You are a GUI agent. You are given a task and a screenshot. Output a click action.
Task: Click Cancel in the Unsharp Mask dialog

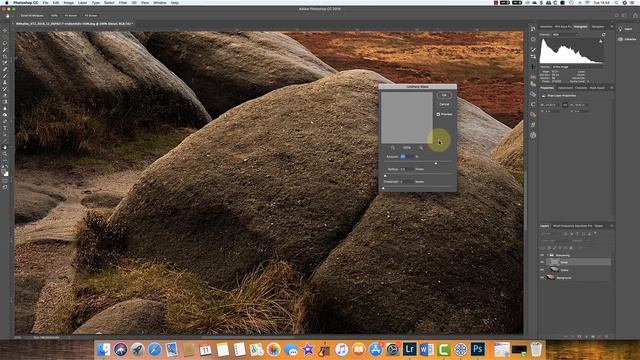444,104
